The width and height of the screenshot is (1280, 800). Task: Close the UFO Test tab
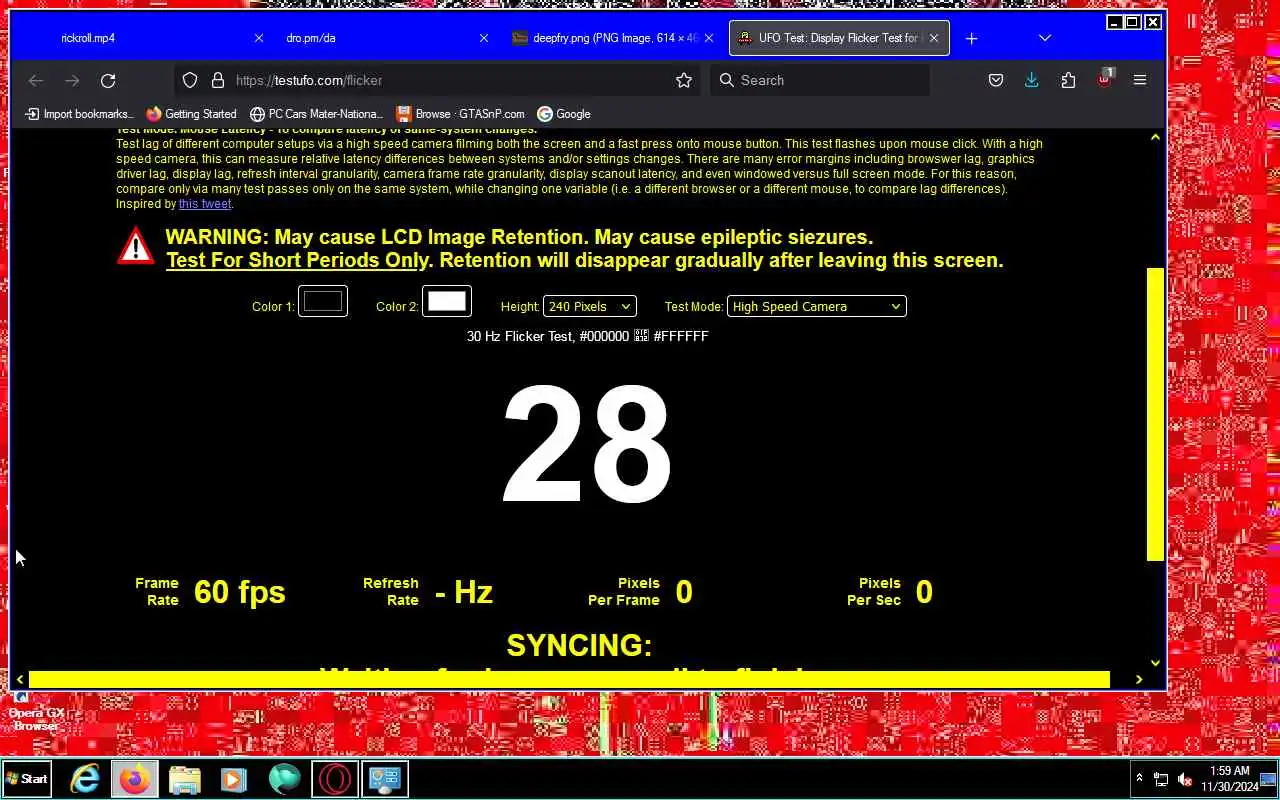pos(934,38)
